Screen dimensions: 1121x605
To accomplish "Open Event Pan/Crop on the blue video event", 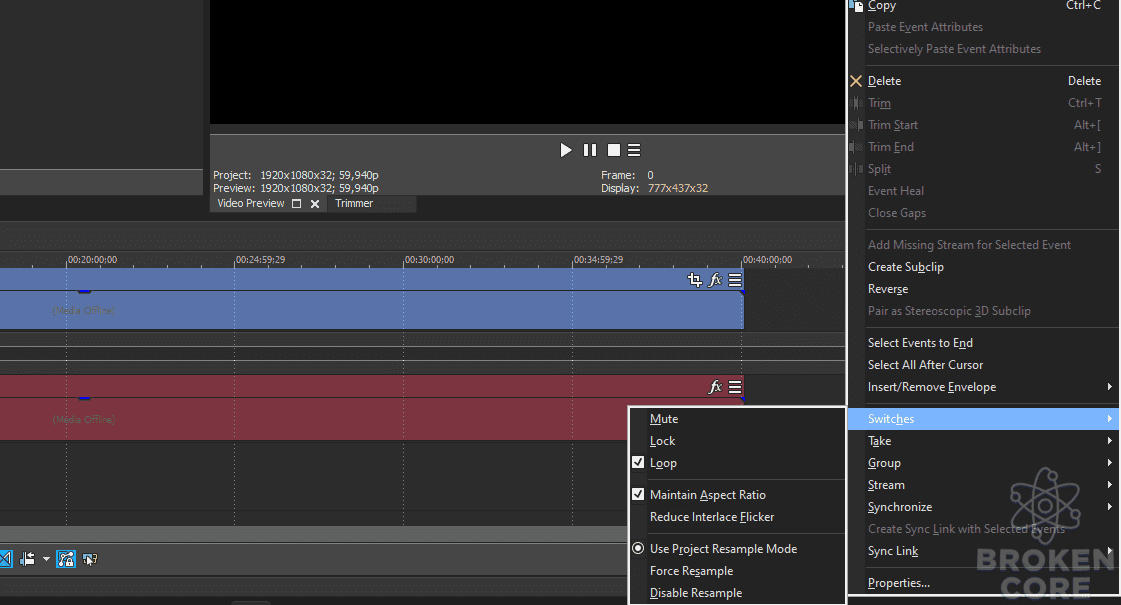I will [694, 280].
